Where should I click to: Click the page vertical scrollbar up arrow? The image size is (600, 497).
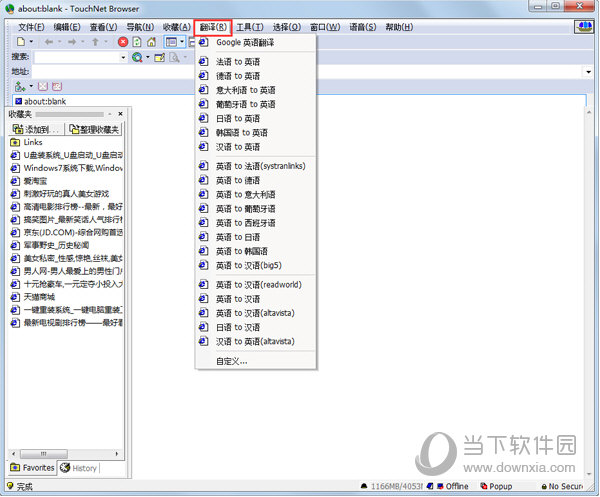589,112
